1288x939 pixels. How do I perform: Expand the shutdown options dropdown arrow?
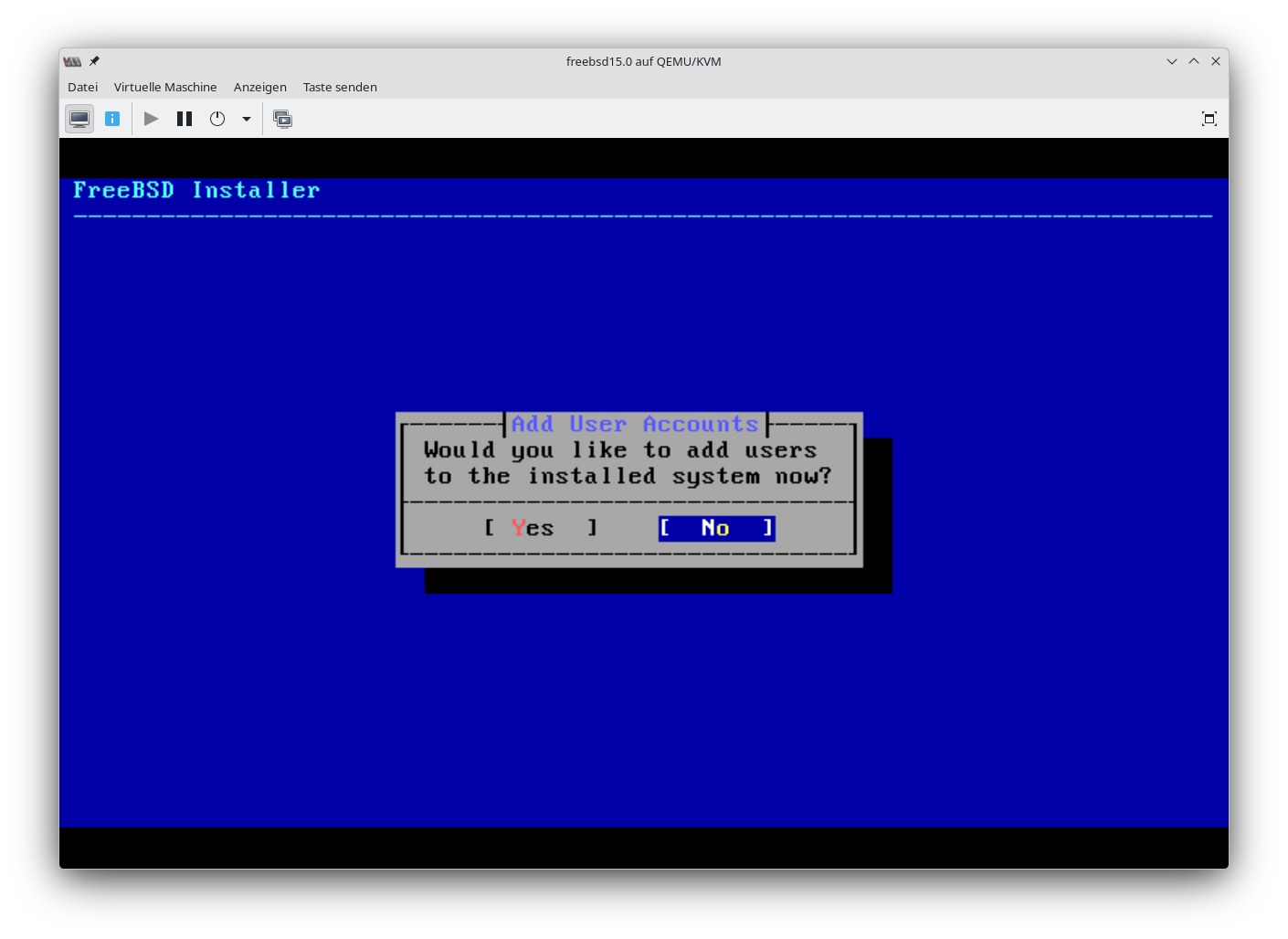(x=246, y=119)
